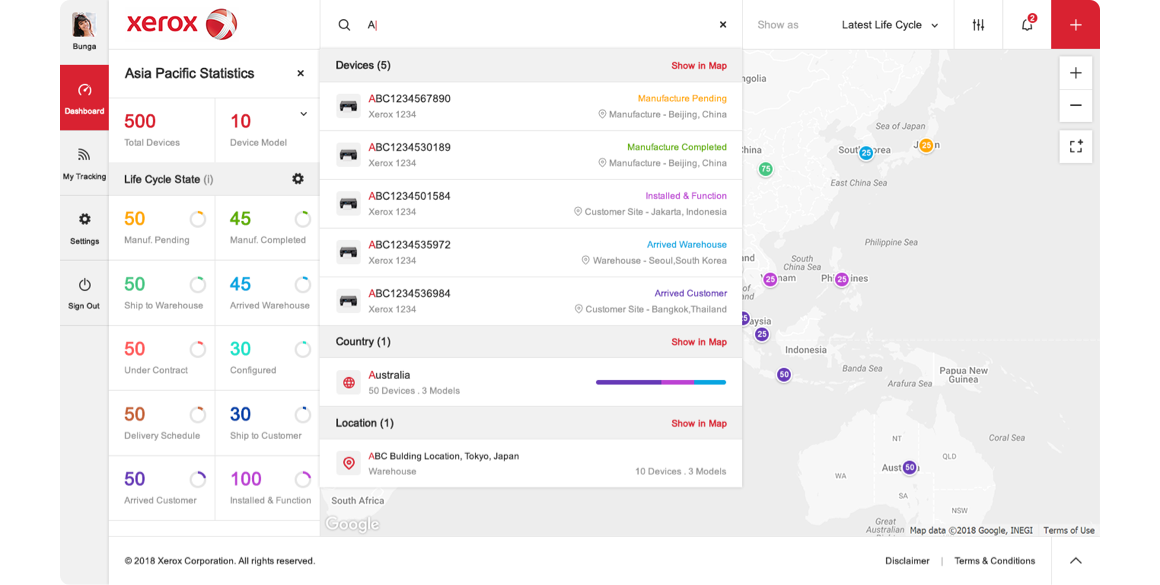Open the map Terms of Use link
The height and width of the screenshot is (585, 1160).
pos(1069,530)
